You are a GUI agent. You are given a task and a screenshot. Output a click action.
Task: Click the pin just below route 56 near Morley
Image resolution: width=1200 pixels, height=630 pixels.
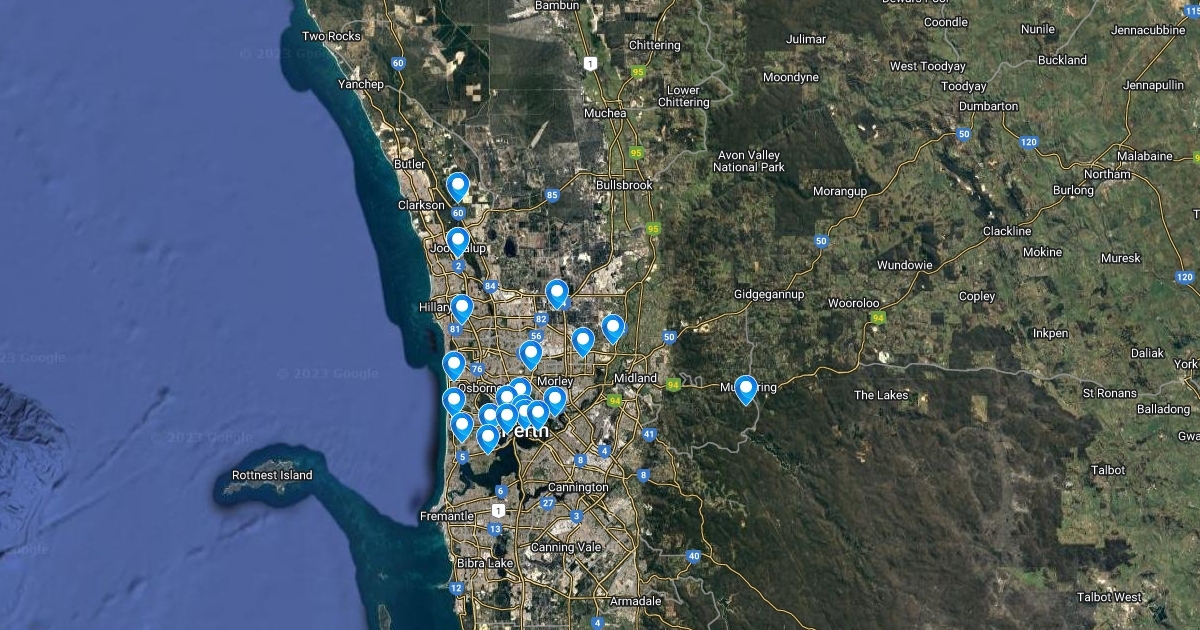[x=530, y=355]
